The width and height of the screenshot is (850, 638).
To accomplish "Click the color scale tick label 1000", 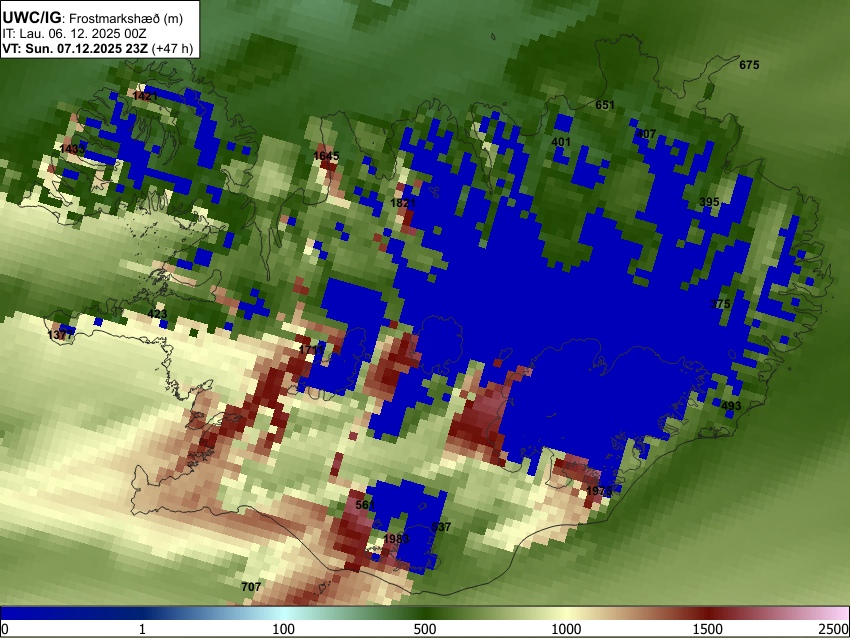I will 566,629.
